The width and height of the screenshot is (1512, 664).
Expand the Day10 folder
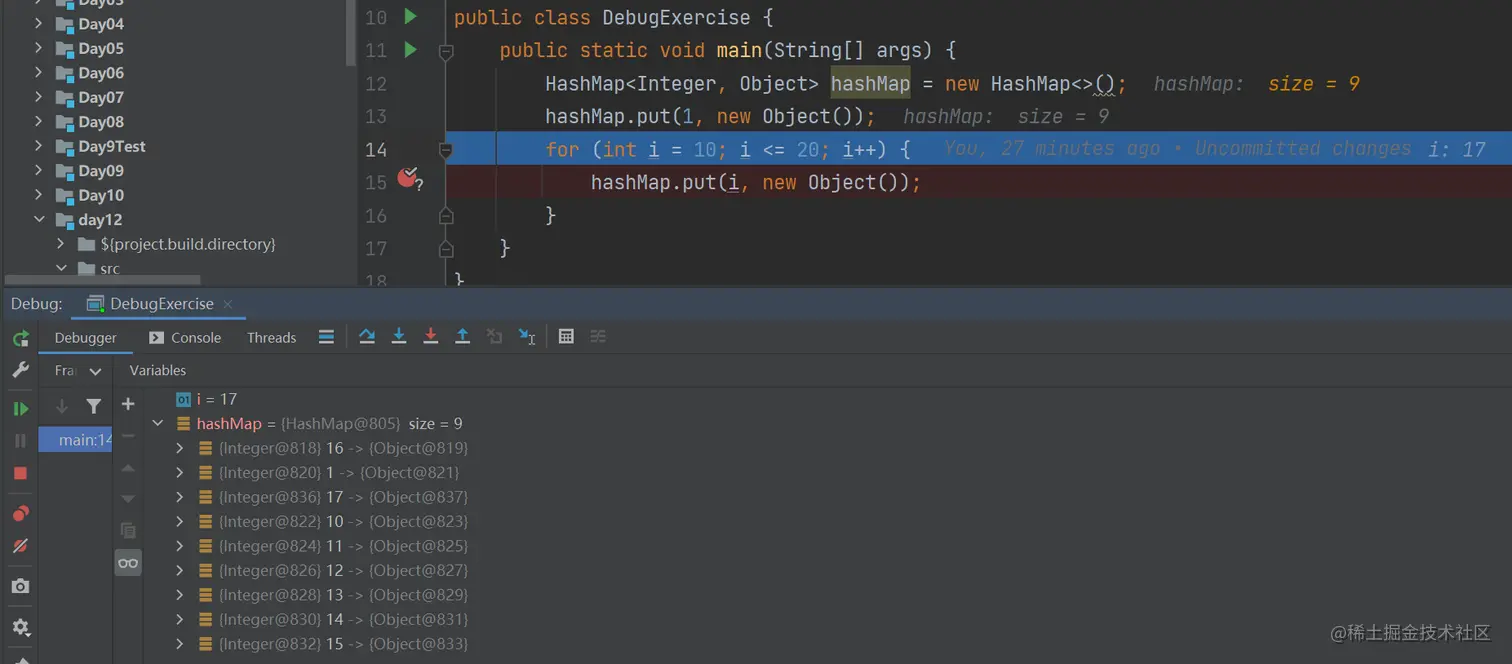(38, 195)
